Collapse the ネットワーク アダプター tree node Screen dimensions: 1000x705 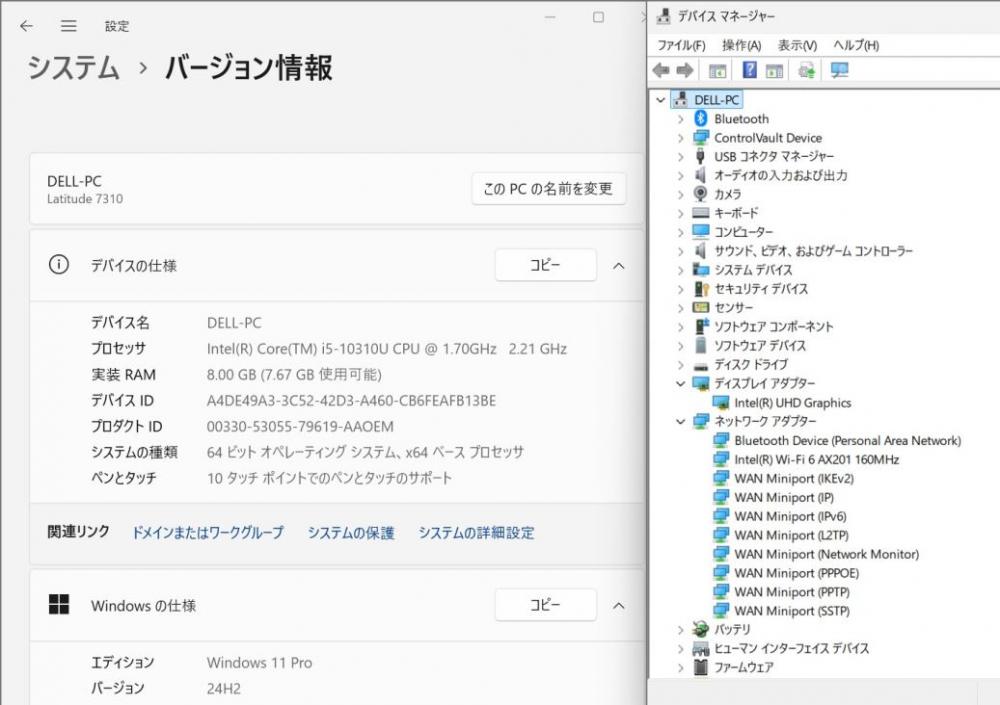point(681,422)
